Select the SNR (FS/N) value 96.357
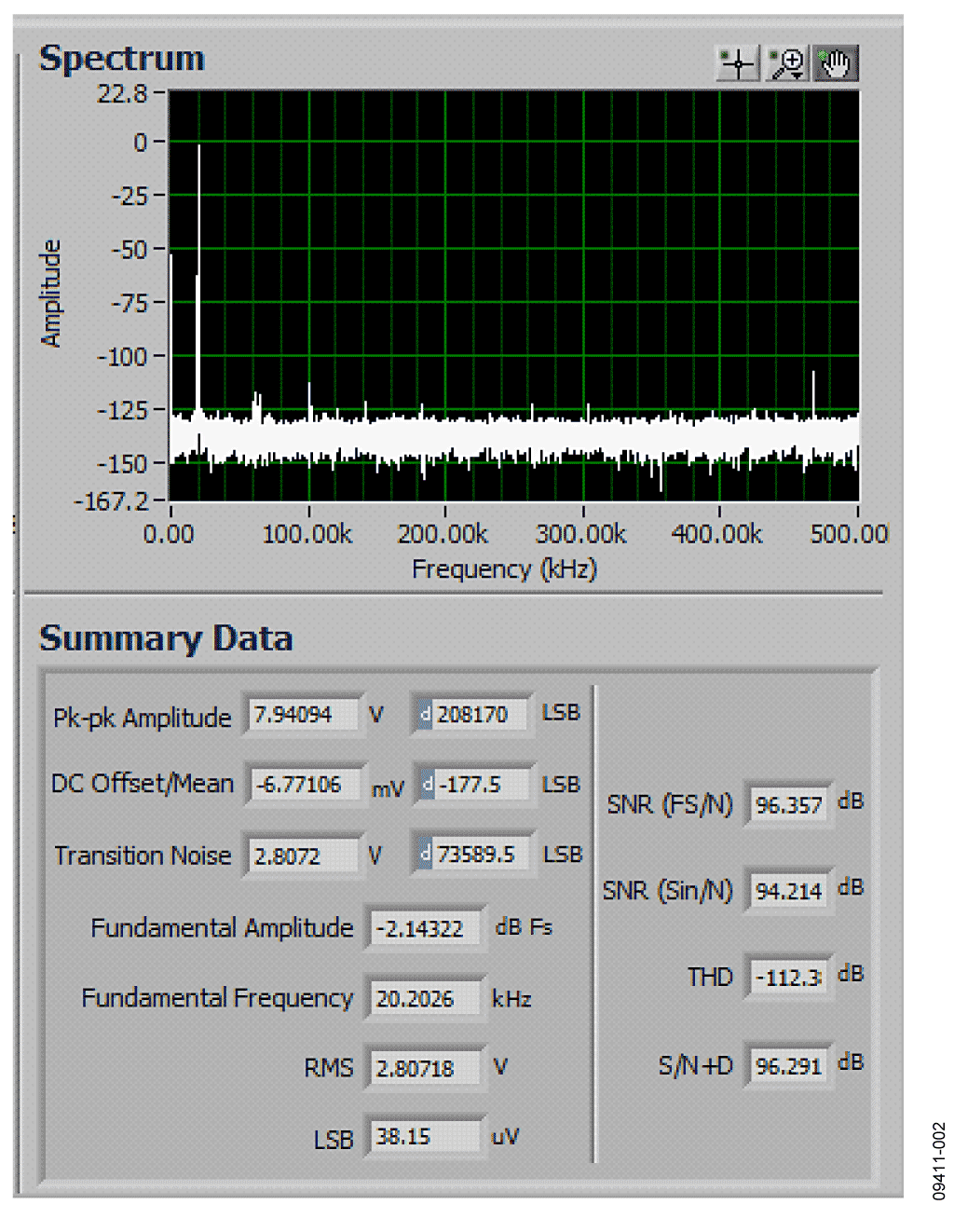The width and height of the screenshot is (954, 1232). 789,805
